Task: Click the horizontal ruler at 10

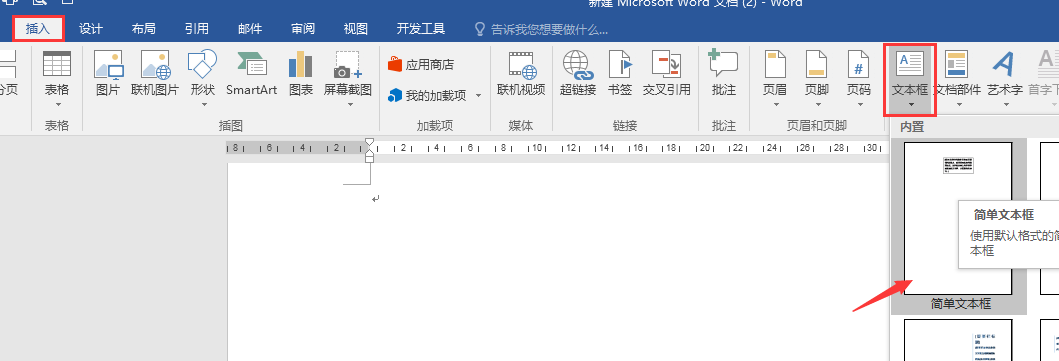Action: 537,148
